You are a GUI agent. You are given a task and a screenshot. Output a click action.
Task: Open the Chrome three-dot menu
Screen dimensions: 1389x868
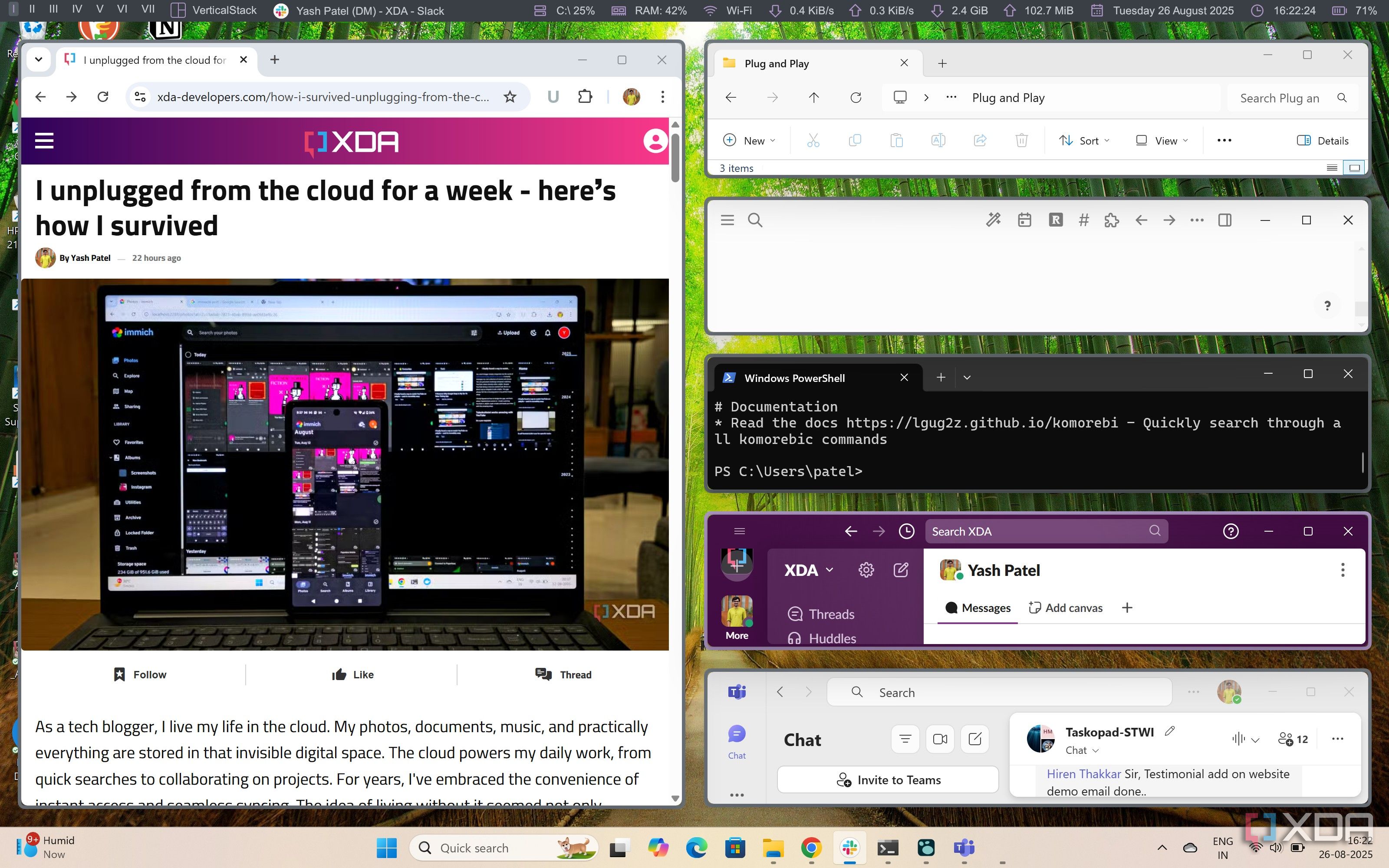pos(662,97)
